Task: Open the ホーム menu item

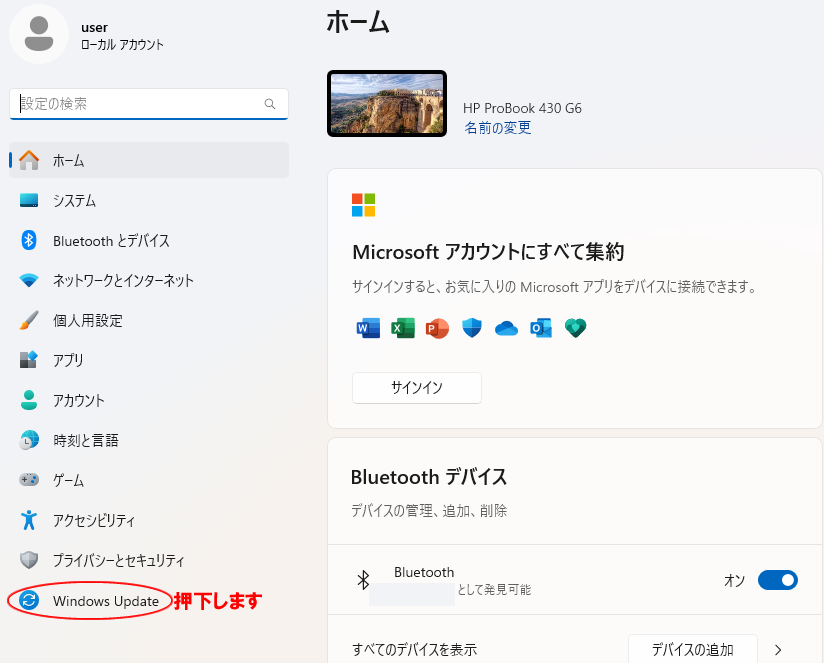Action: (x=149, y=160)
